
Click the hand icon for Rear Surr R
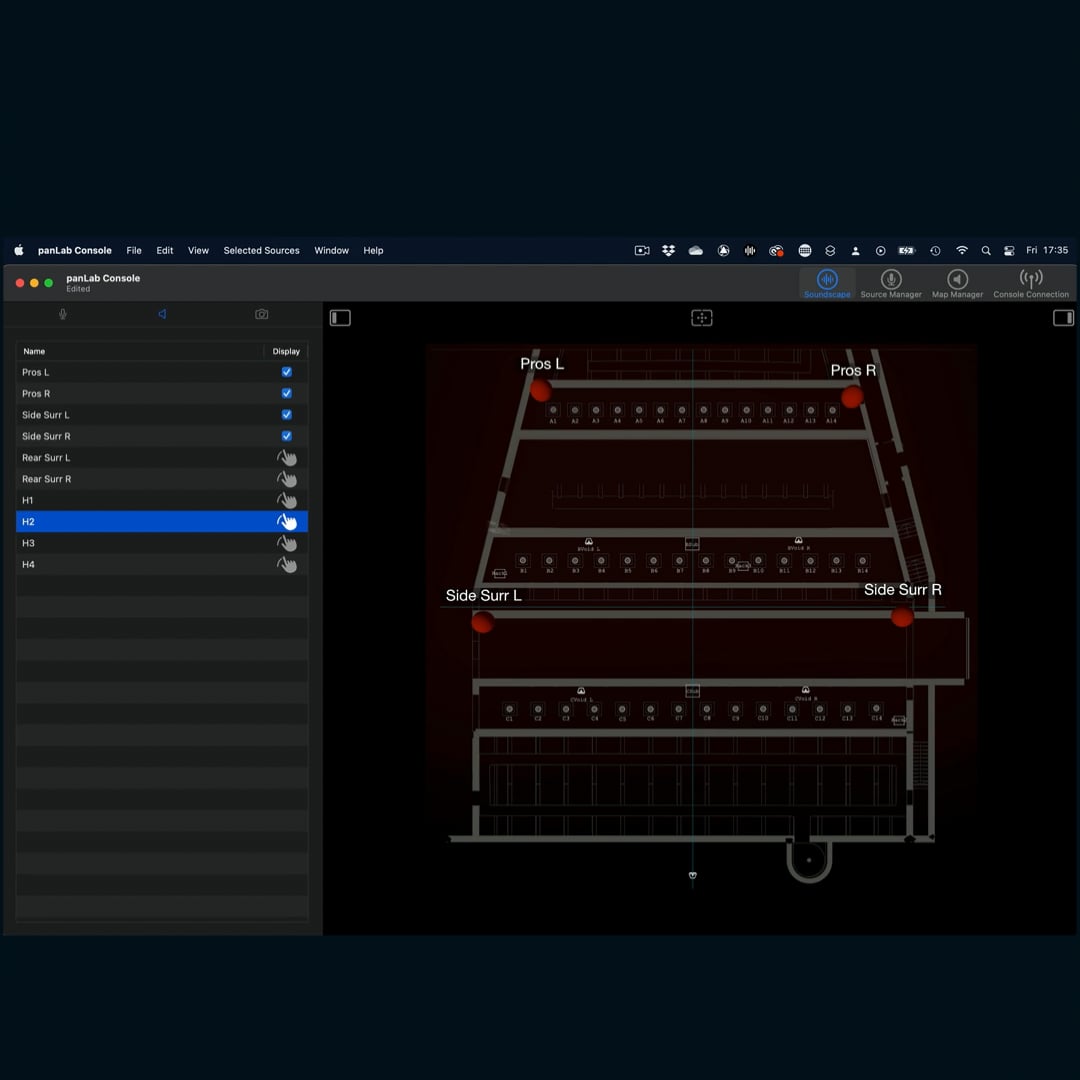click(287, 479)
